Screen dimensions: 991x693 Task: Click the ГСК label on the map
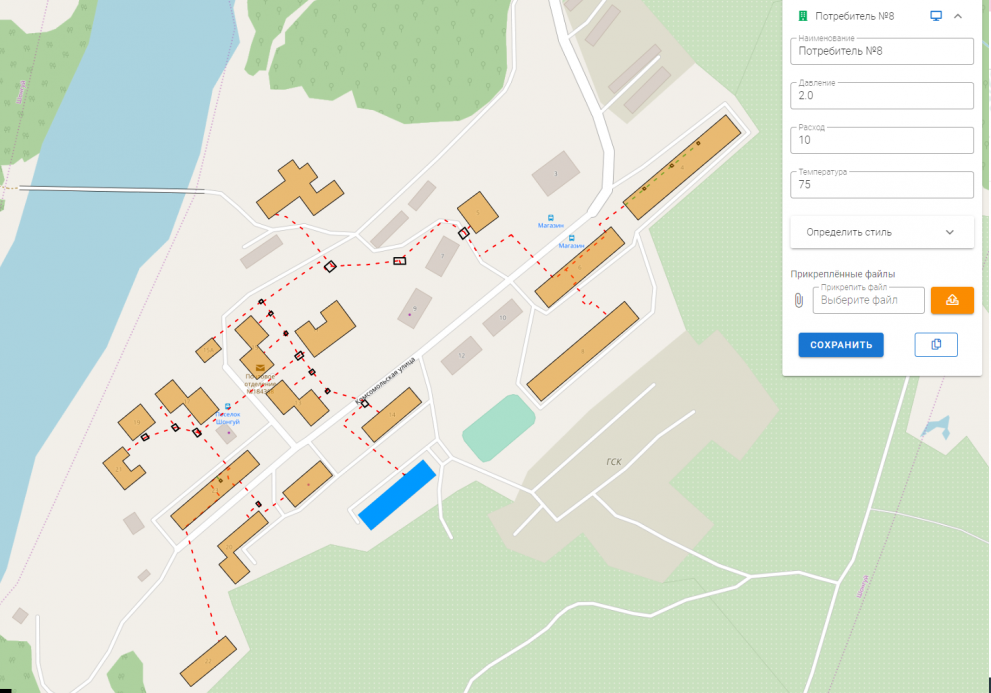pos(613,462)
